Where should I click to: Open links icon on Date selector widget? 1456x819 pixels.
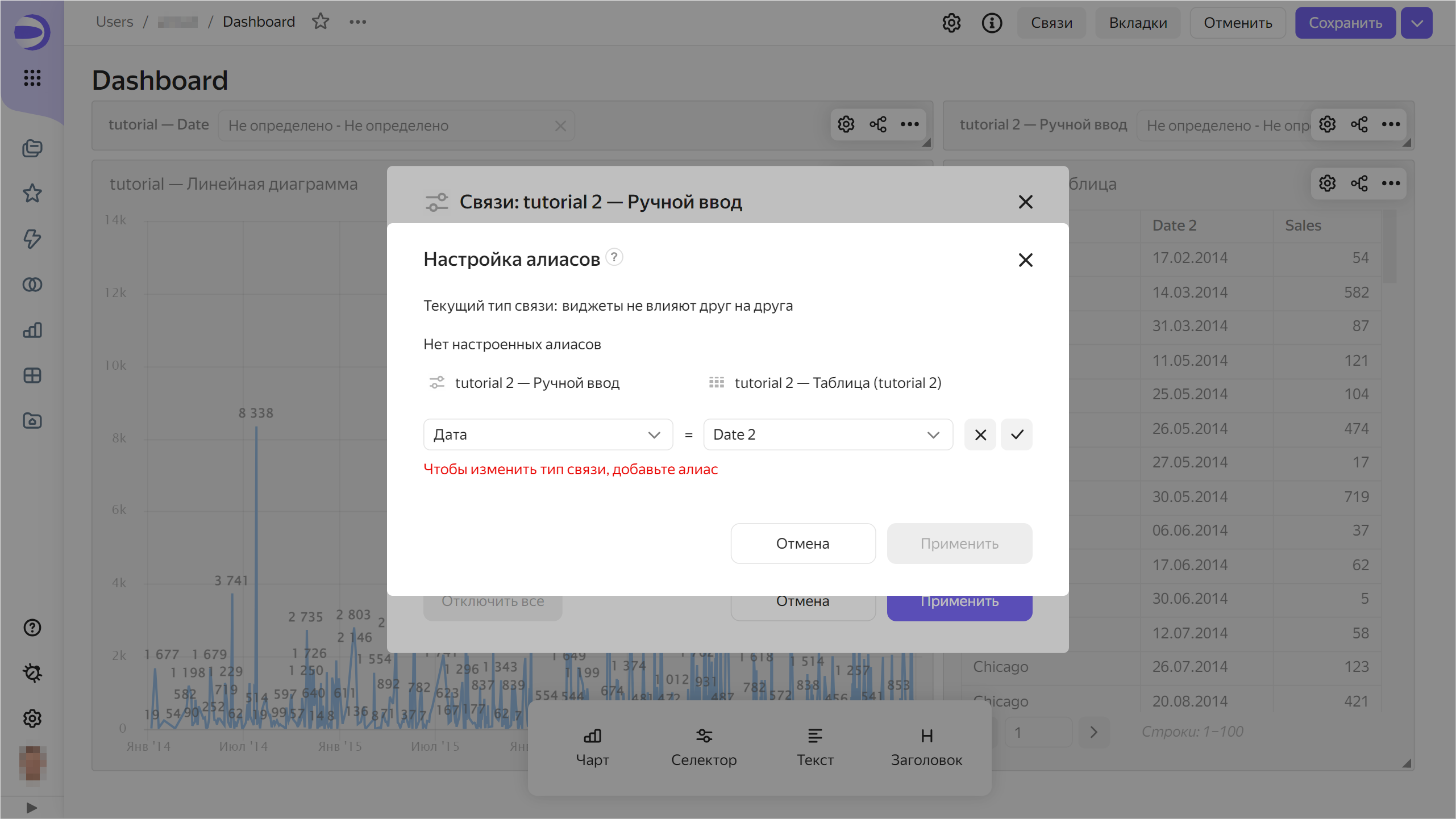click(877, 124)
